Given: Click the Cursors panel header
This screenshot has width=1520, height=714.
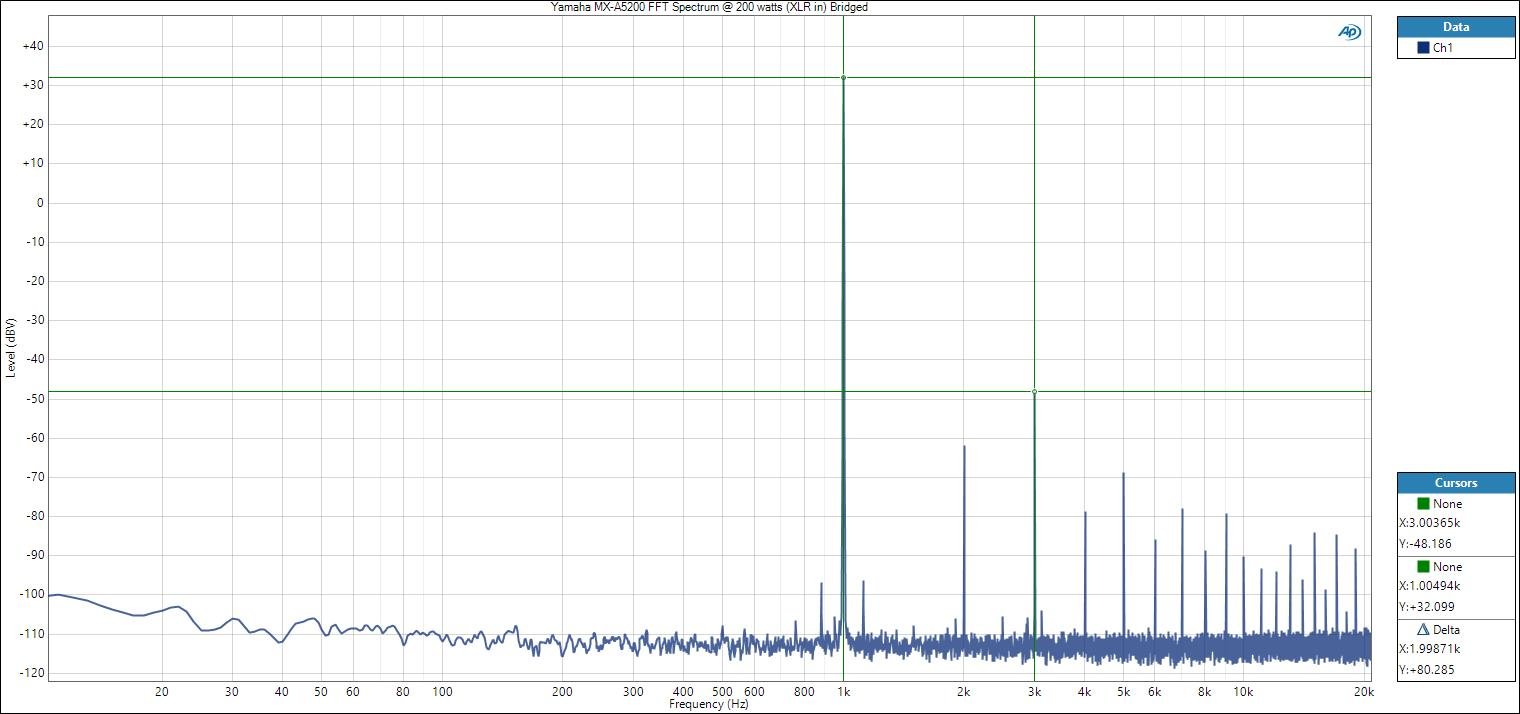Looking at the screenshot, I should (1455, 483).
